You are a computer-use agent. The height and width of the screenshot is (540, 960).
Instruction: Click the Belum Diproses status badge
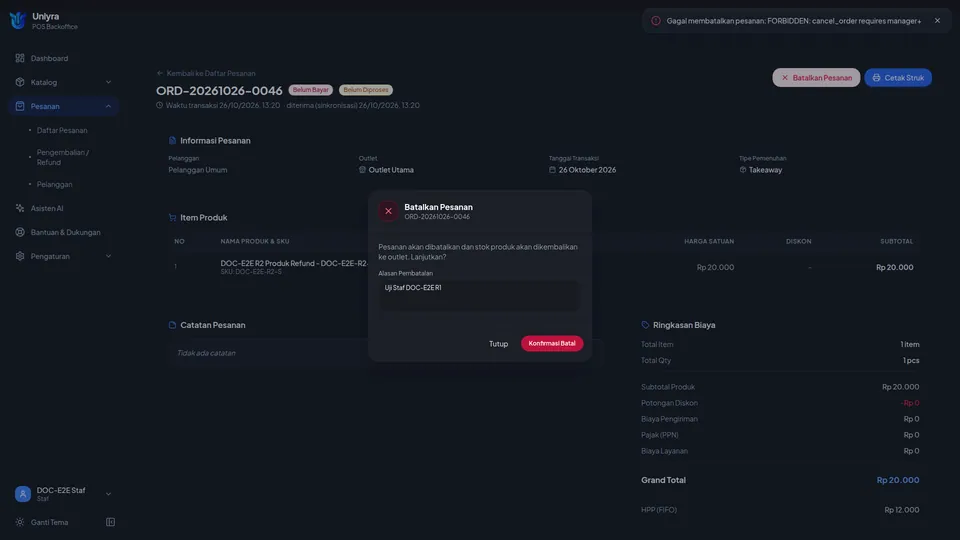[x=366, y=90]
